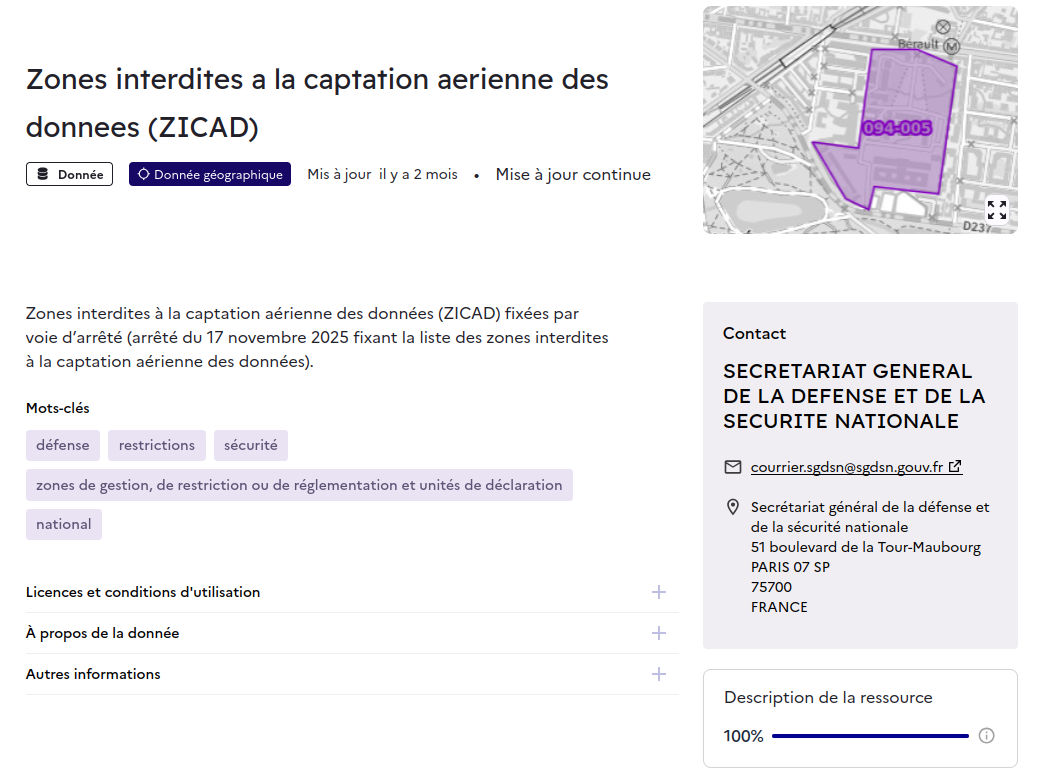Click the envelope icon beside the contact email
Viewport: 1038px width, 778px height.
(x=732, y=466)
